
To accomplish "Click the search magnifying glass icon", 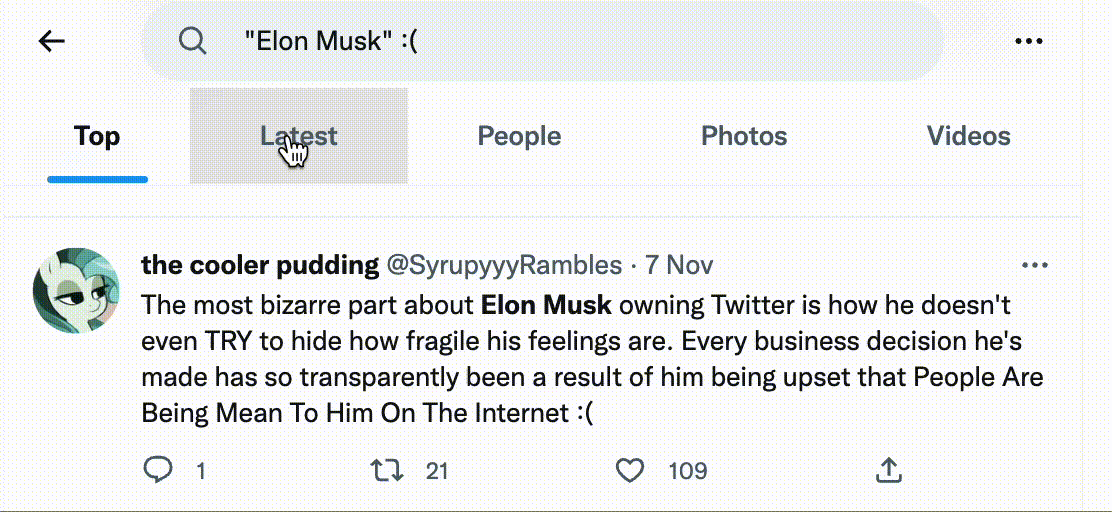I will 192,41.
